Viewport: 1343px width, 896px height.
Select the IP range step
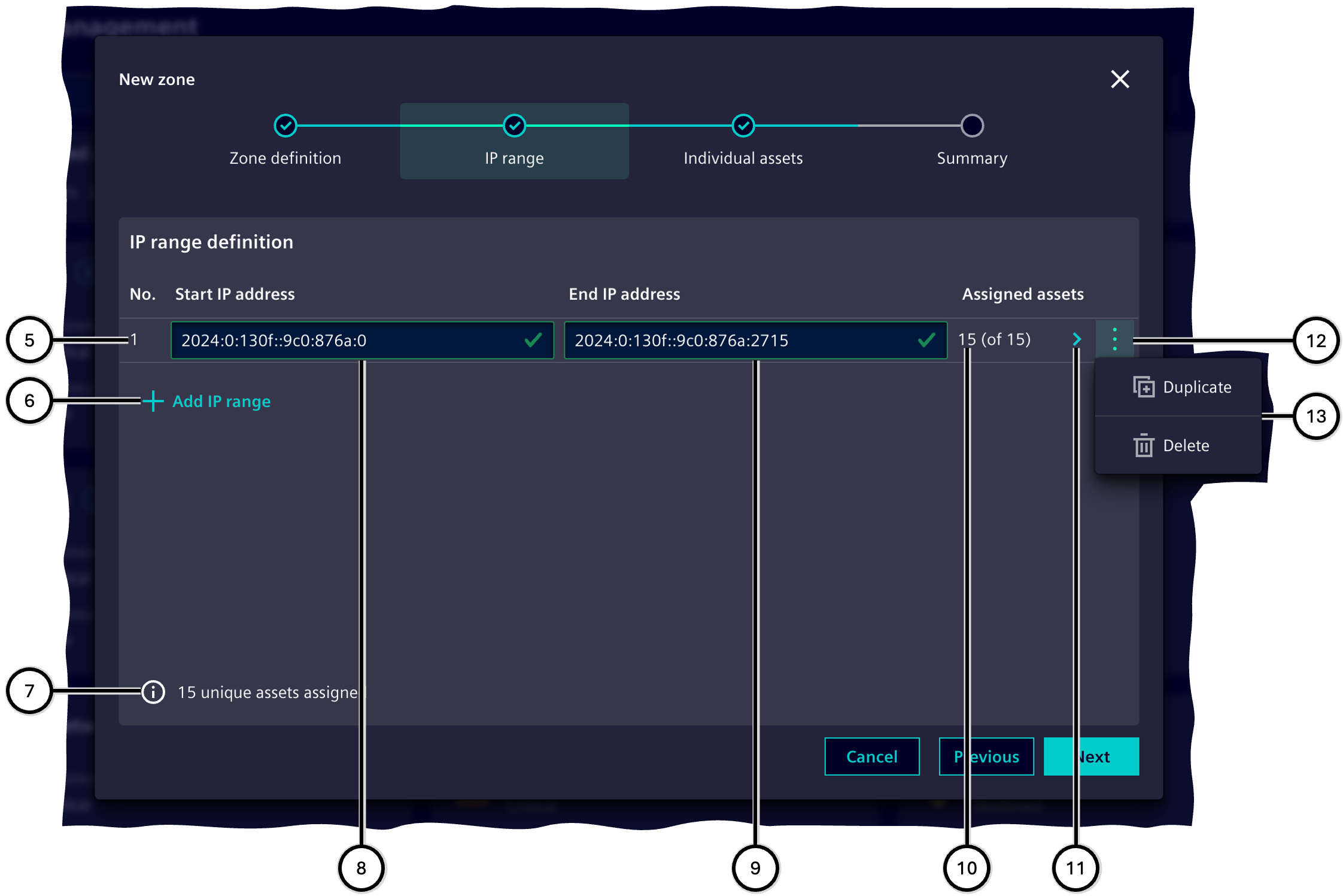[x=514, y=141]
